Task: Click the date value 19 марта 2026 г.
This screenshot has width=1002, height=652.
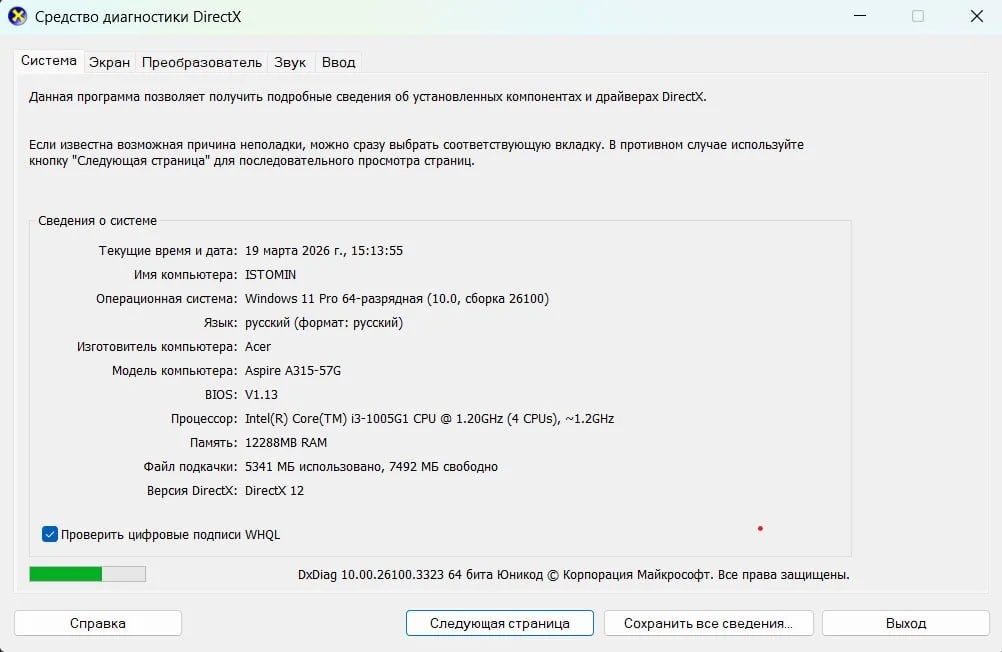Action: click(294, 251)
